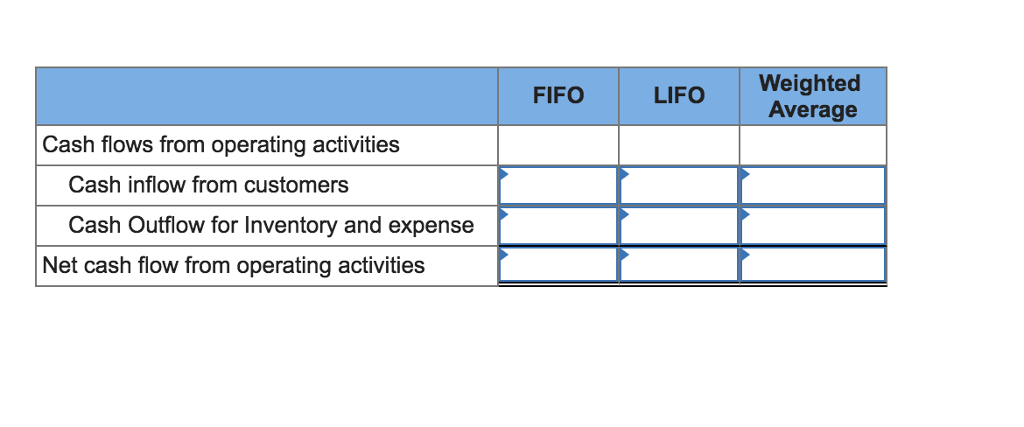1024x427 pixels.
Task: Click the Weighted Average column header
Action: click(812, 96)
